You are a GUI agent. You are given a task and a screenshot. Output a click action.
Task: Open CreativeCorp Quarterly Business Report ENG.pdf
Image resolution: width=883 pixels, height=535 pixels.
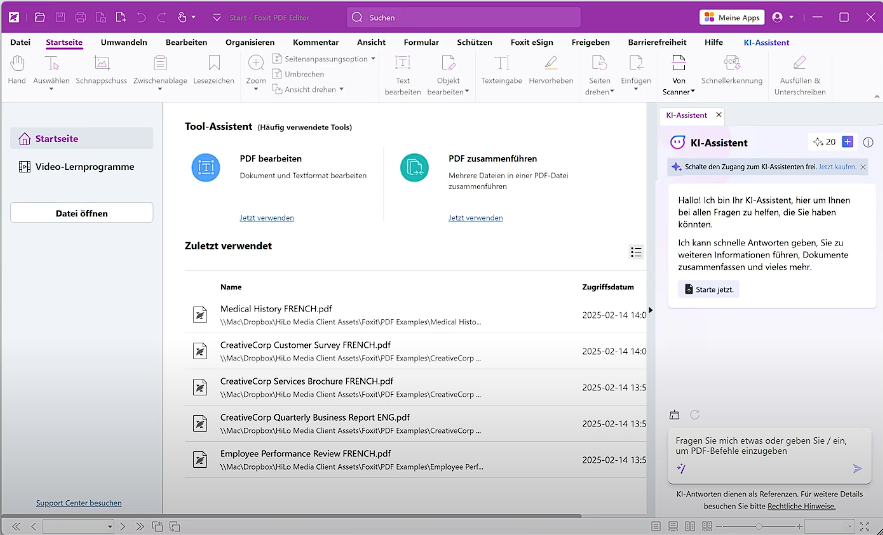click(x=416, y=423)
